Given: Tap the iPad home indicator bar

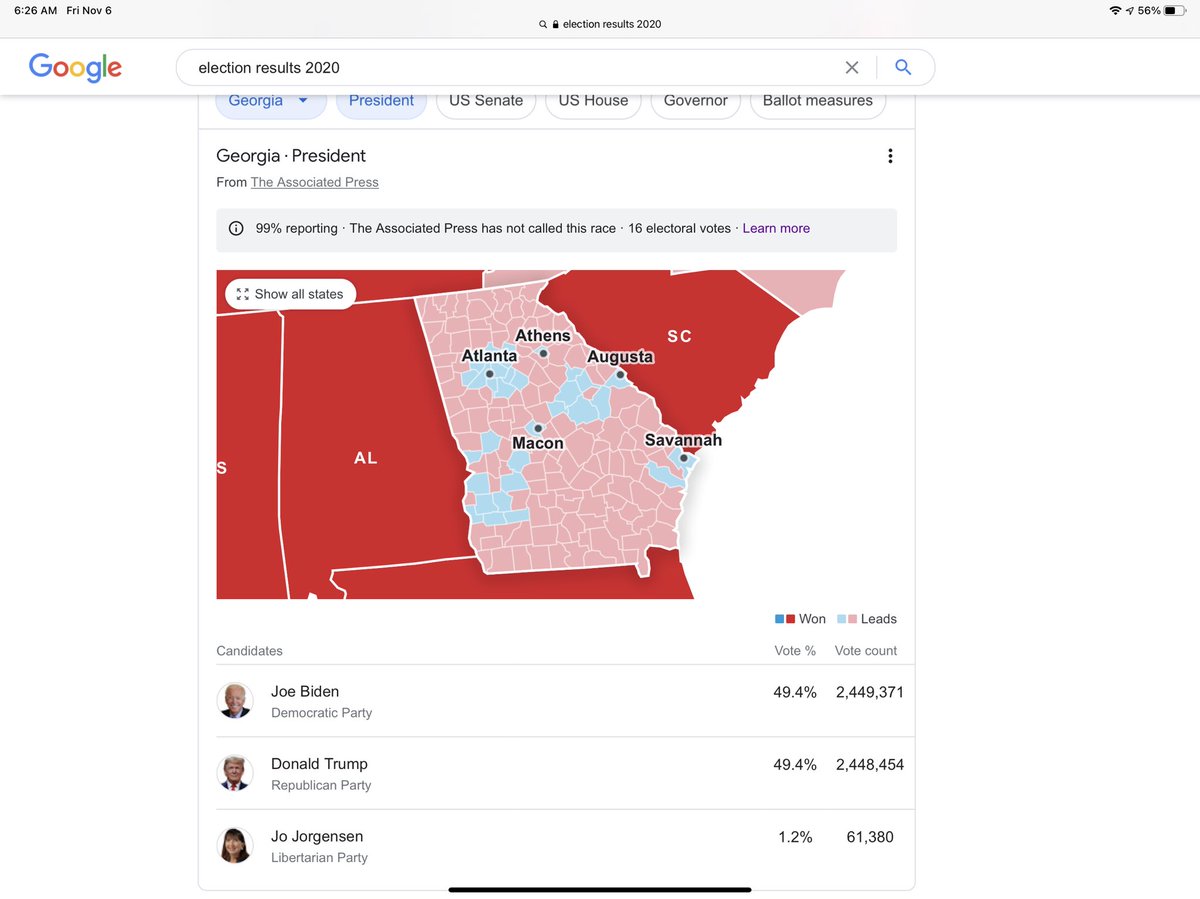Looking at the screenshot, I should (x=600, y=889).
